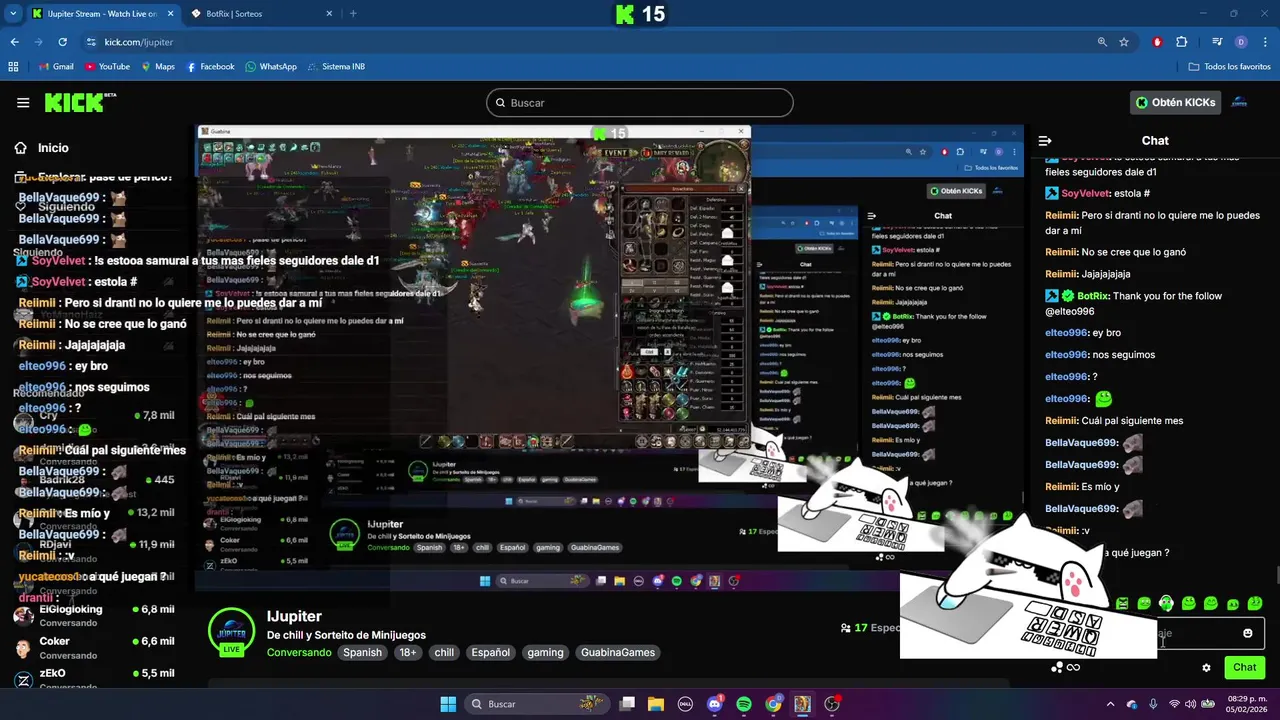Close the BotRix Sorteos tab
1280x720 pixels.
[328, 14]
